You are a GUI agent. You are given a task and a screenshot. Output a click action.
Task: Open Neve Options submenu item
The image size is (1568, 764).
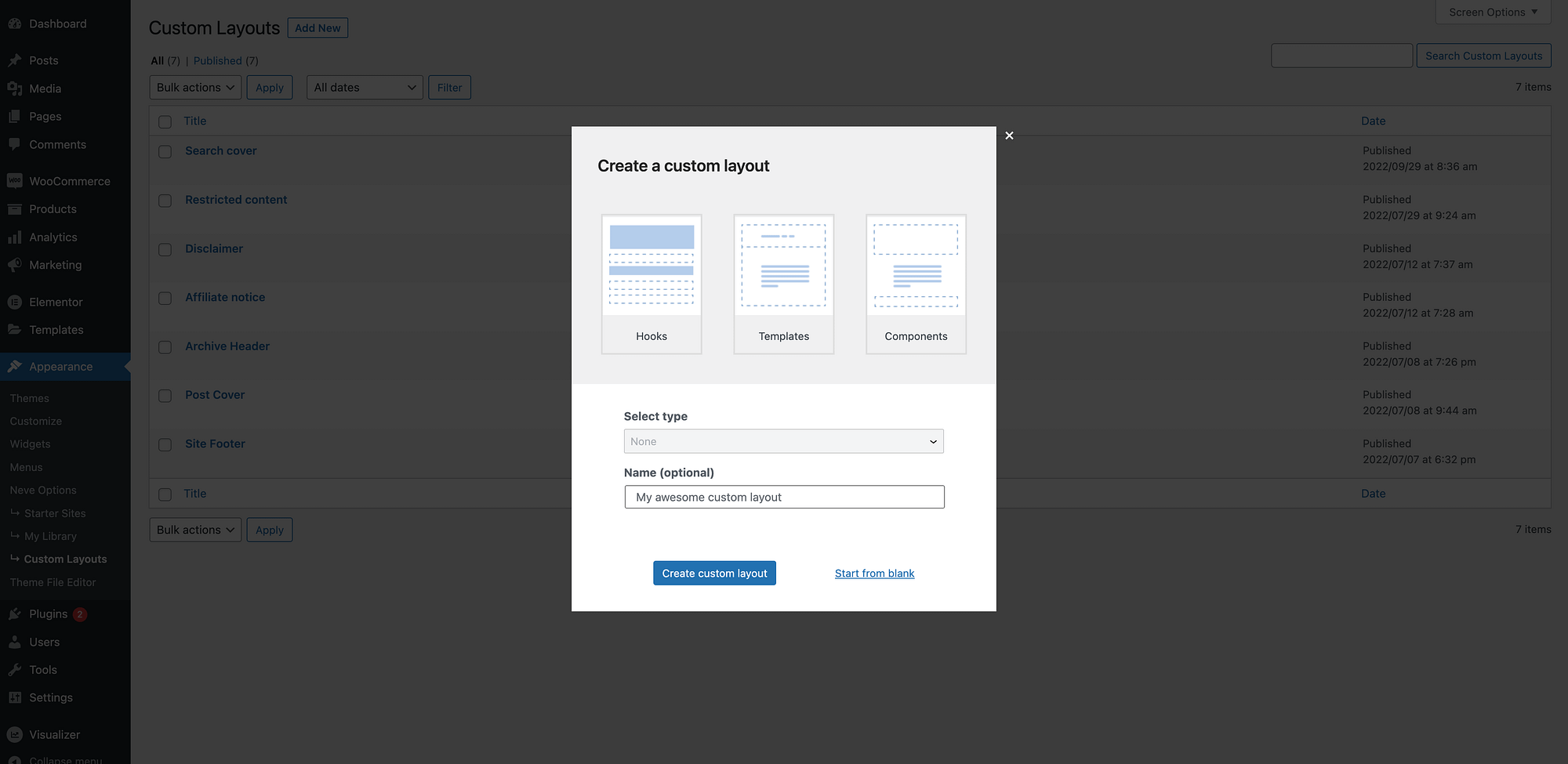click(43, 490)
